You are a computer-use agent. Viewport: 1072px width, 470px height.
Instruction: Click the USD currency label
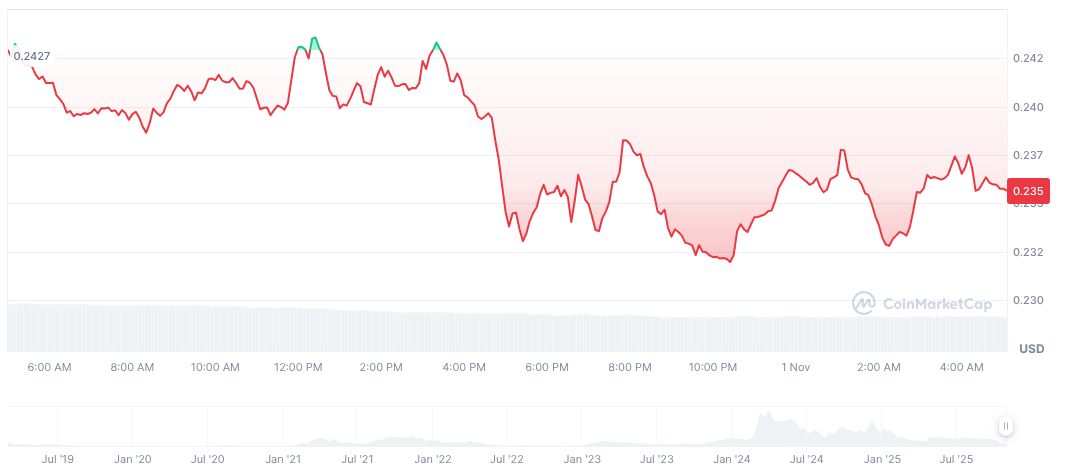[x=1031, y=349]
